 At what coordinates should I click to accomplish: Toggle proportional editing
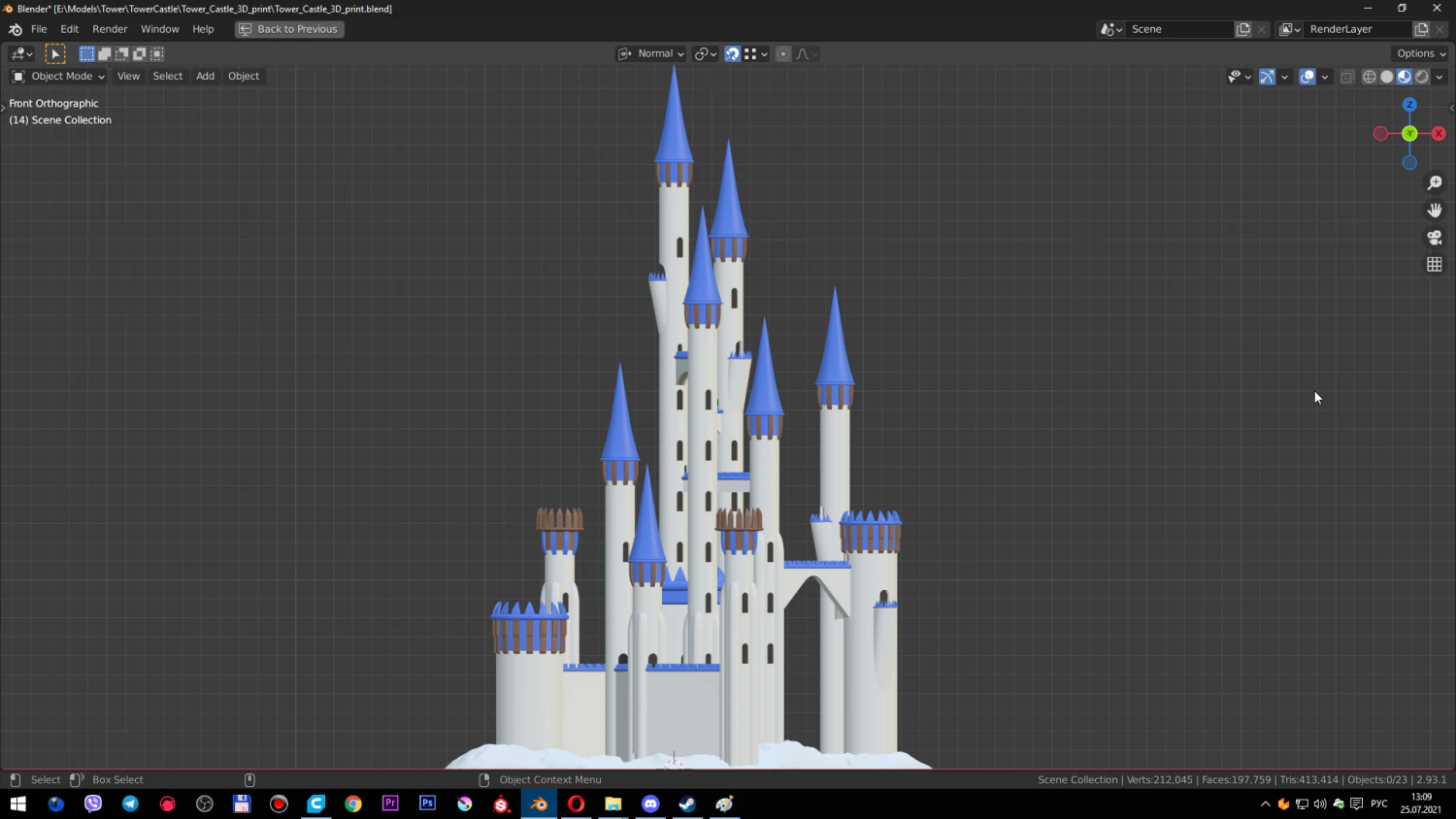(x=783, y=54)
